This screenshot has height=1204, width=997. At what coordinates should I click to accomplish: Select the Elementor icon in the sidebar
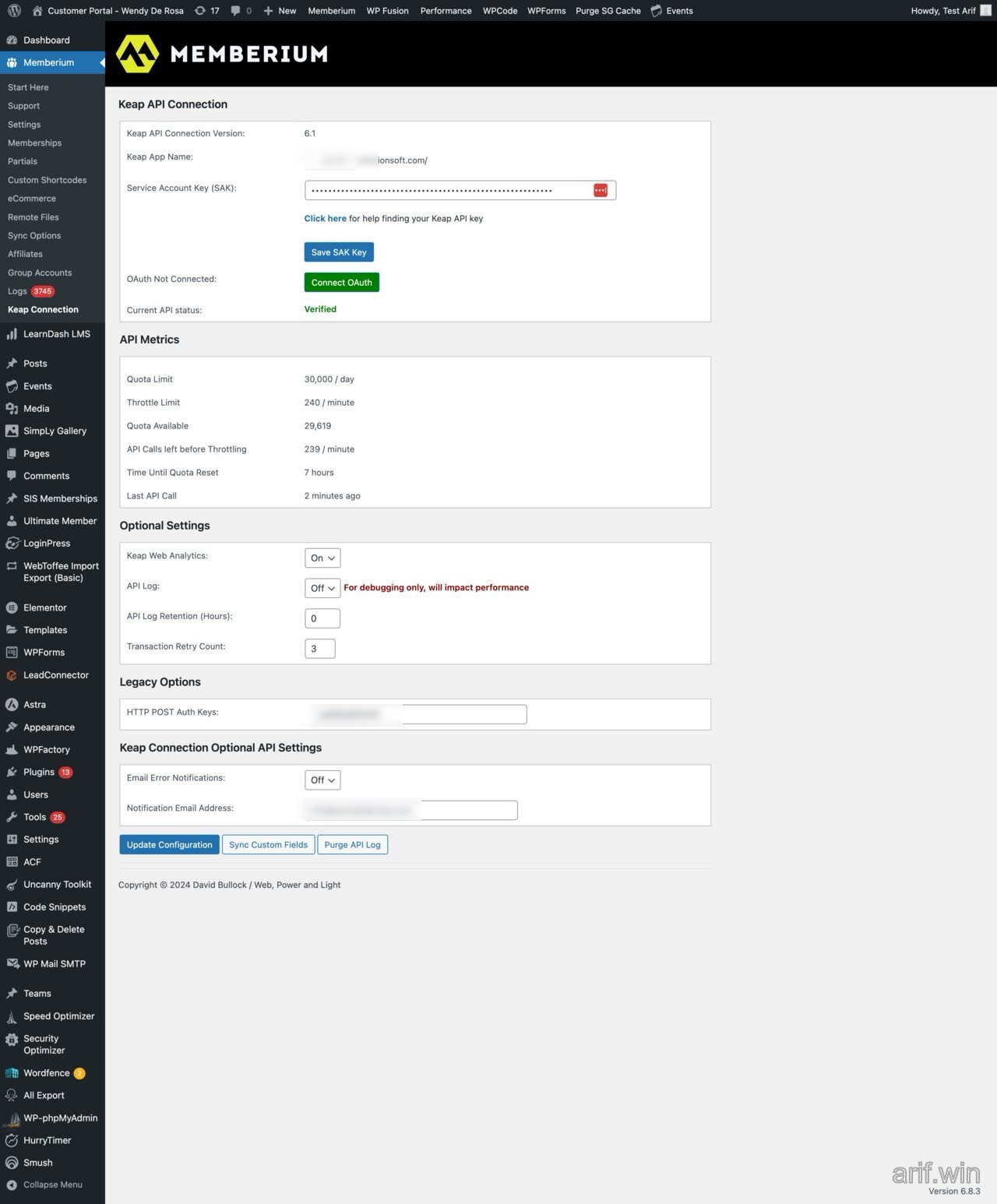(x=12, y=607)
